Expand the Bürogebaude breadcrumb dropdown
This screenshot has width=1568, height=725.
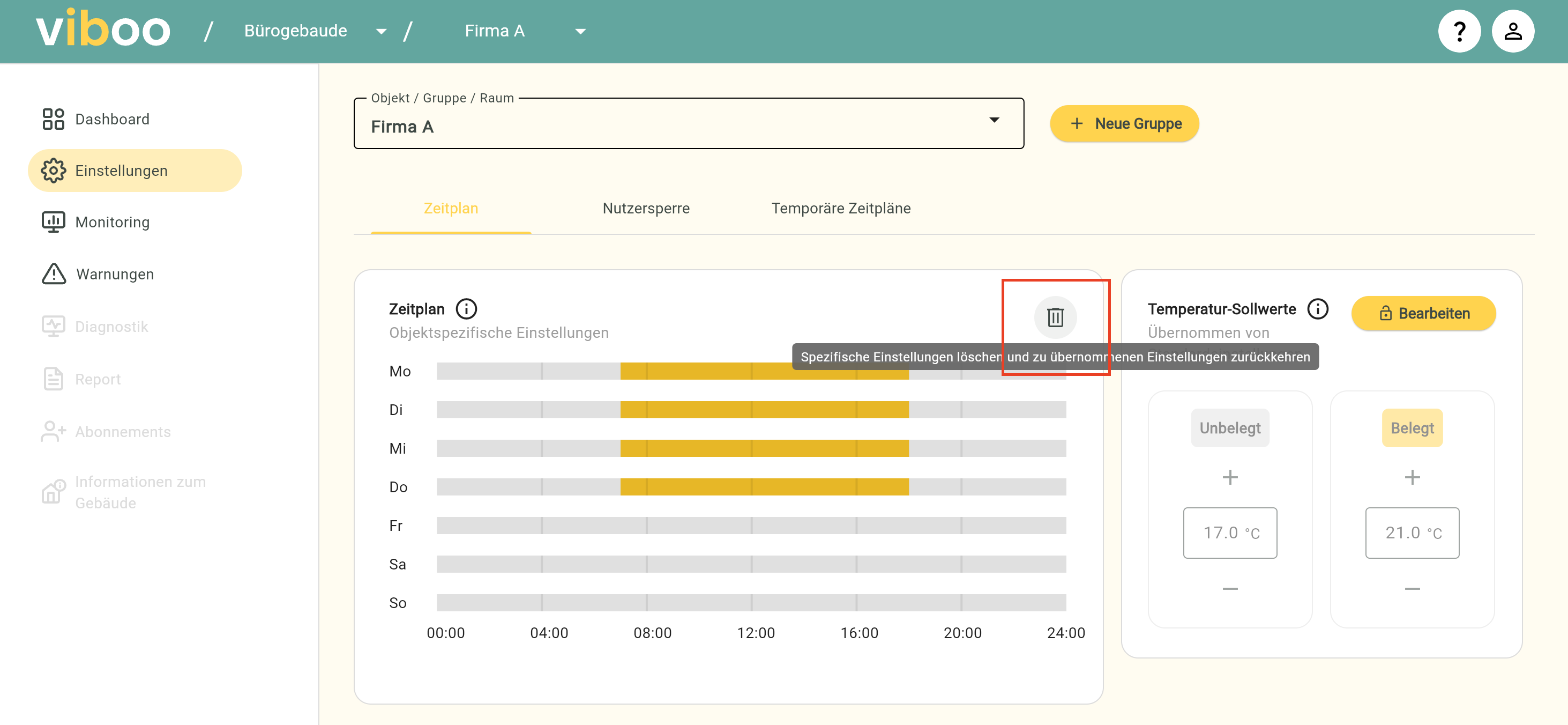381,31
